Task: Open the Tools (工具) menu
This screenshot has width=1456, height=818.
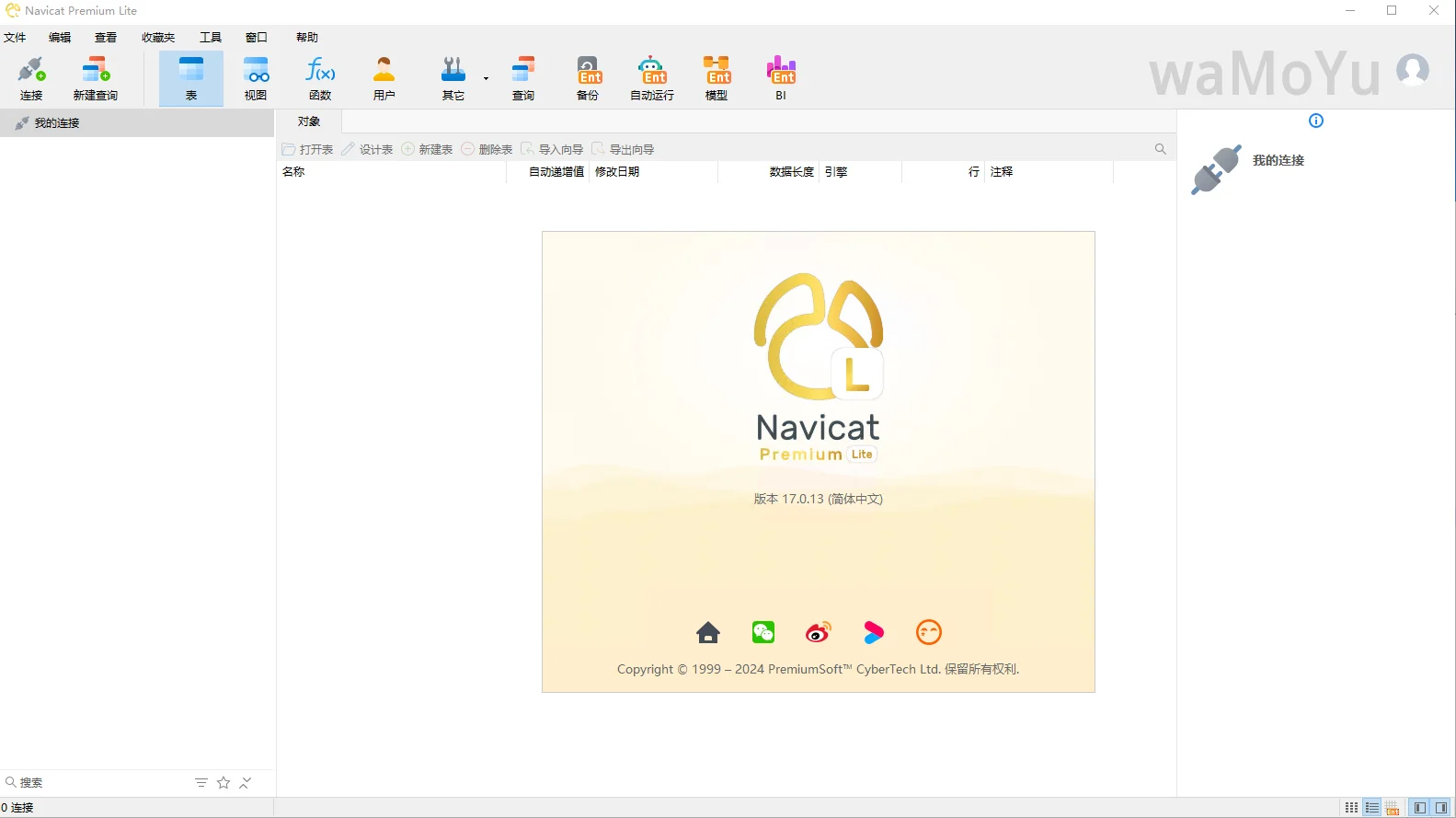Action: tap(211, 38)
